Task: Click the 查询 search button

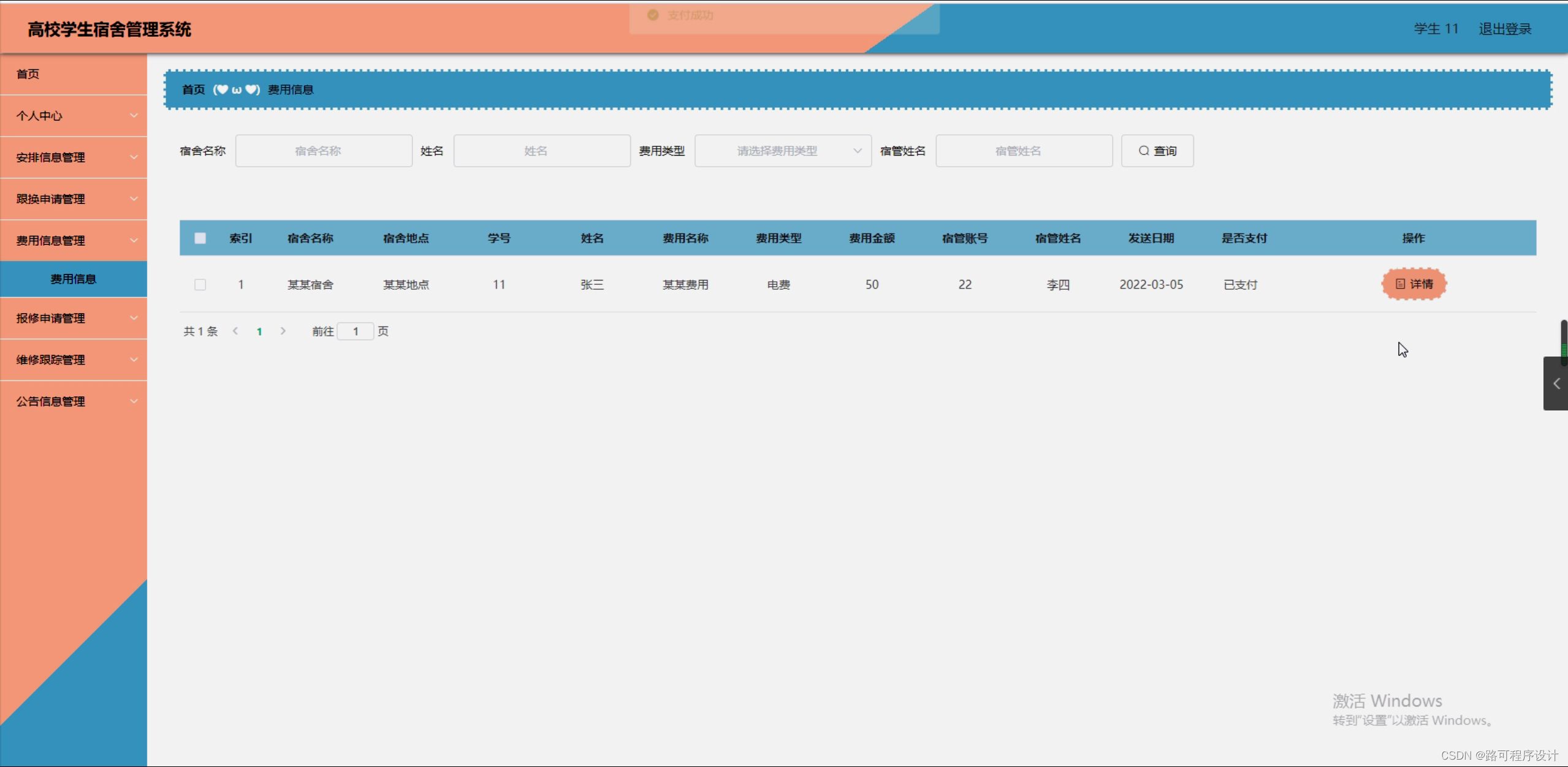Action: pos(1157,151)
